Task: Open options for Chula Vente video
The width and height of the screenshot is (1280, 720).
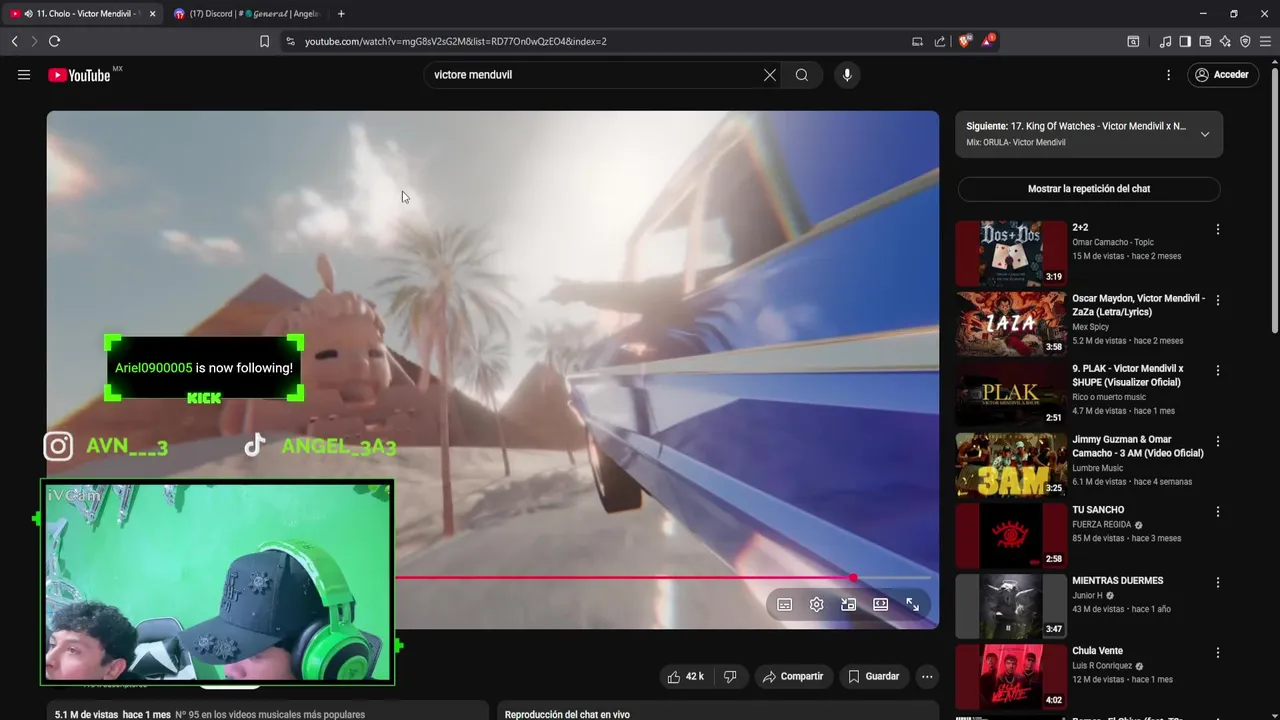Action: click(x=1218, y=652)
